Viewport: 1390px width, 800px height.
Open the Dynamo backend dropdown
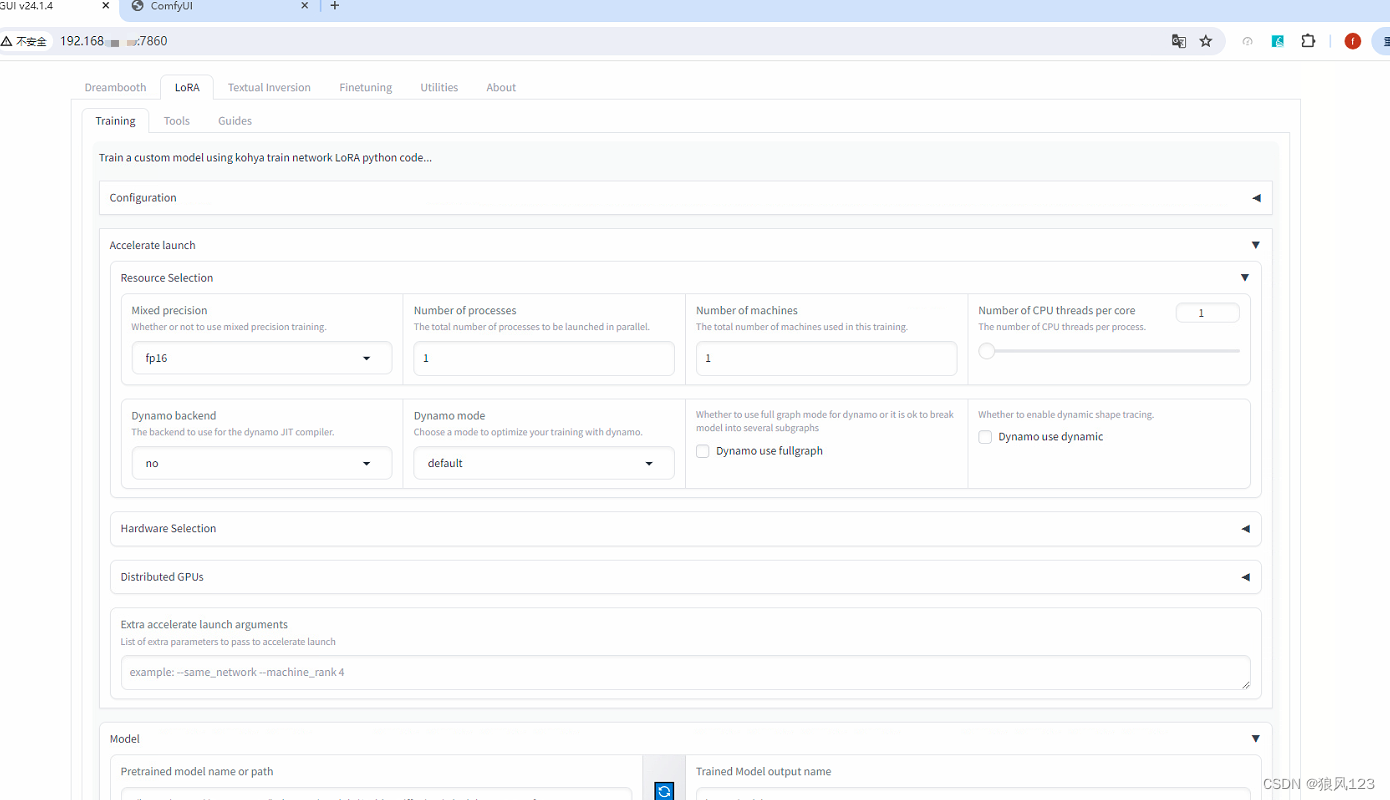pos(262,463)
